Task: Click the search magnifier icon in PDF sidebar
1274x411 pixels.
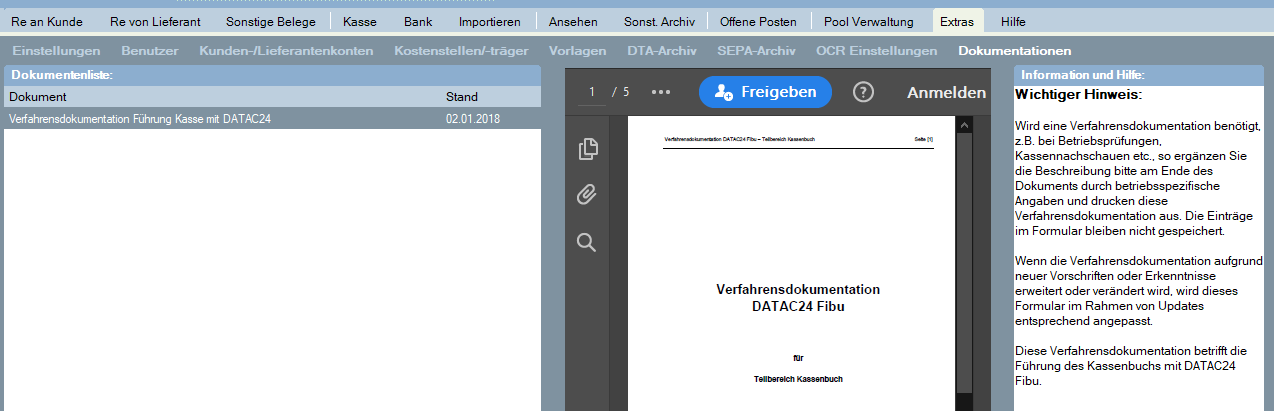Action: pos(587,242)
